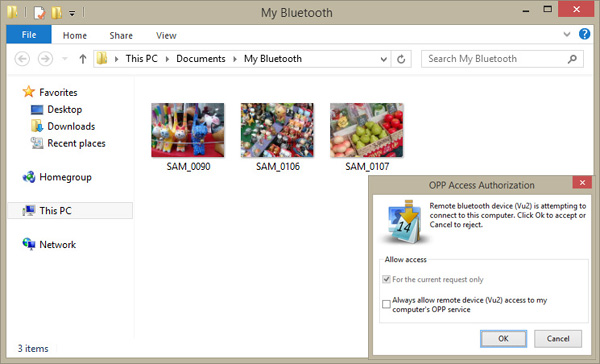The image size is (600, 364).
Task: Open Recent places in the navigation pane
Action: (x=76, y=143)
